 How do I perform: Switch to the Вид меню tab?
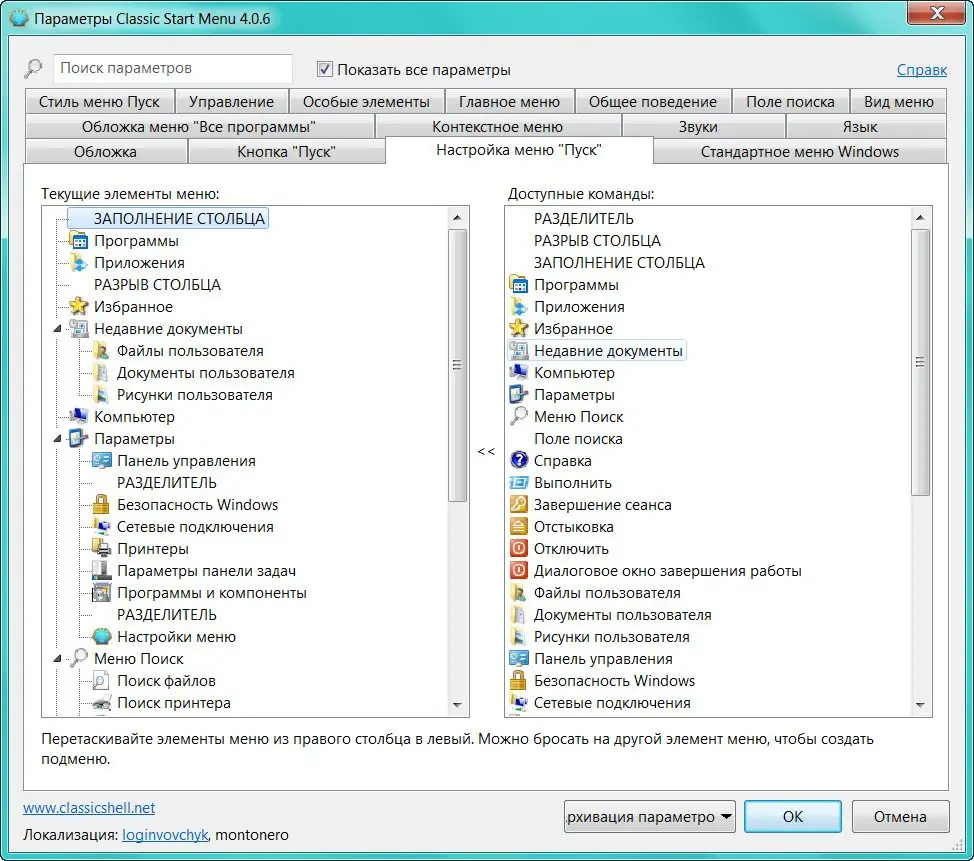[x=899, y=101]
